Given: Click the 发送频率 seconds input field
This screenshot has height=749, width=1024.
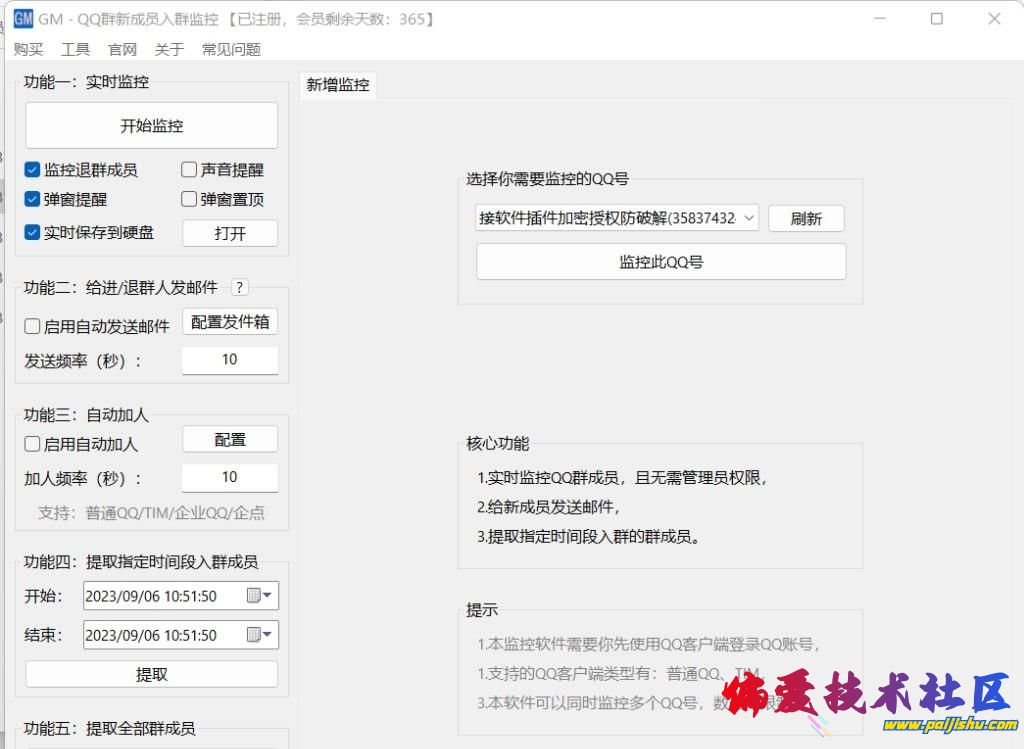Looking at the screenshot, I should click(230, 360).
